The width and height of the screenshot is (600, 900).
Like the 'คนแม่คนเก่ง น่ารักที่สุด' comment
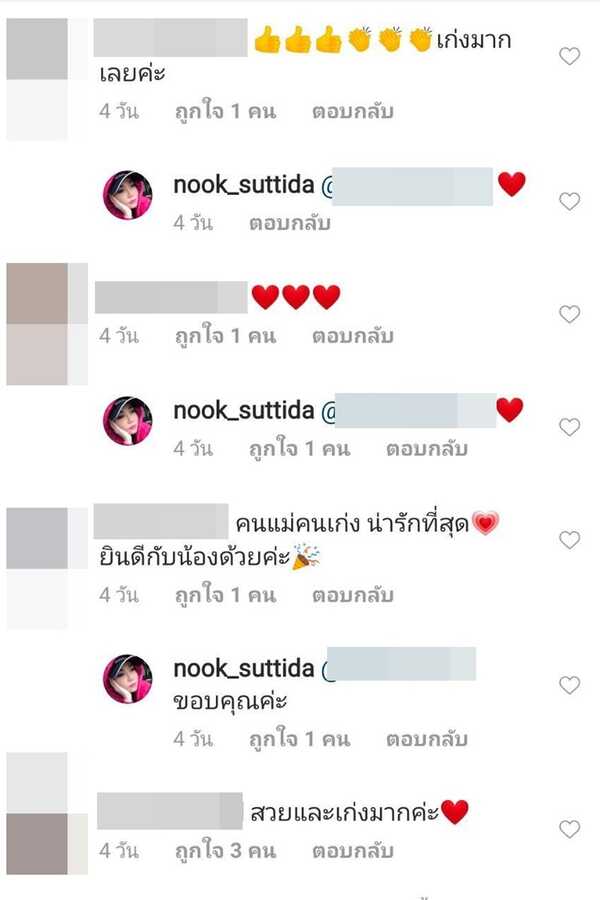pyautogui.click(x=569, y=540)
